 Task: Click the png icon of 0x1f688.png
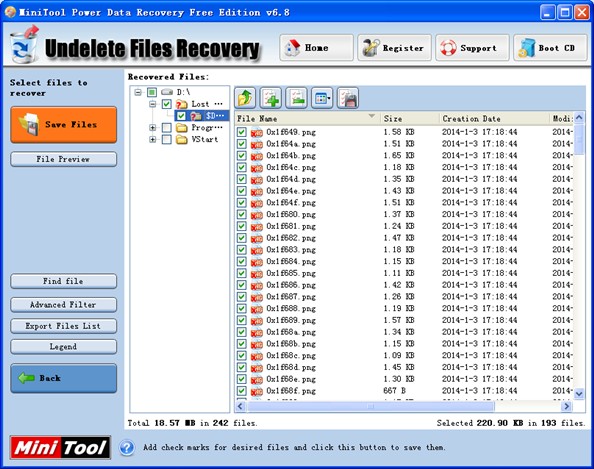pos(257,308)
